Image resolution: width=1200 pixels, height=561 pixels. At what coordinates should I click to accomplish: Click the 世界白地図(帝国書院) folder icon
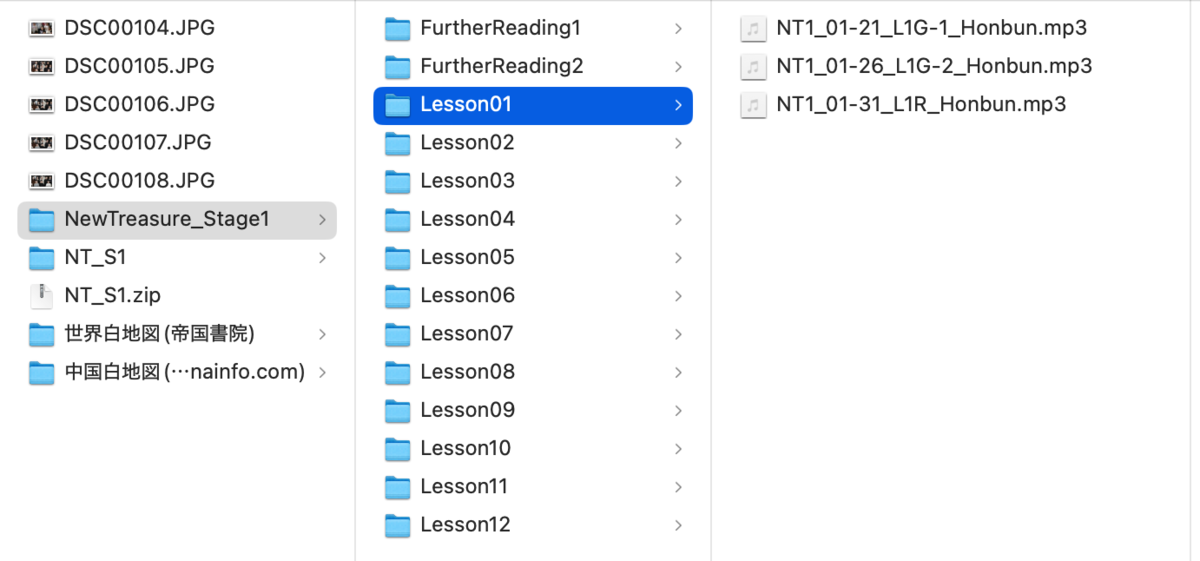pos(41,333)
